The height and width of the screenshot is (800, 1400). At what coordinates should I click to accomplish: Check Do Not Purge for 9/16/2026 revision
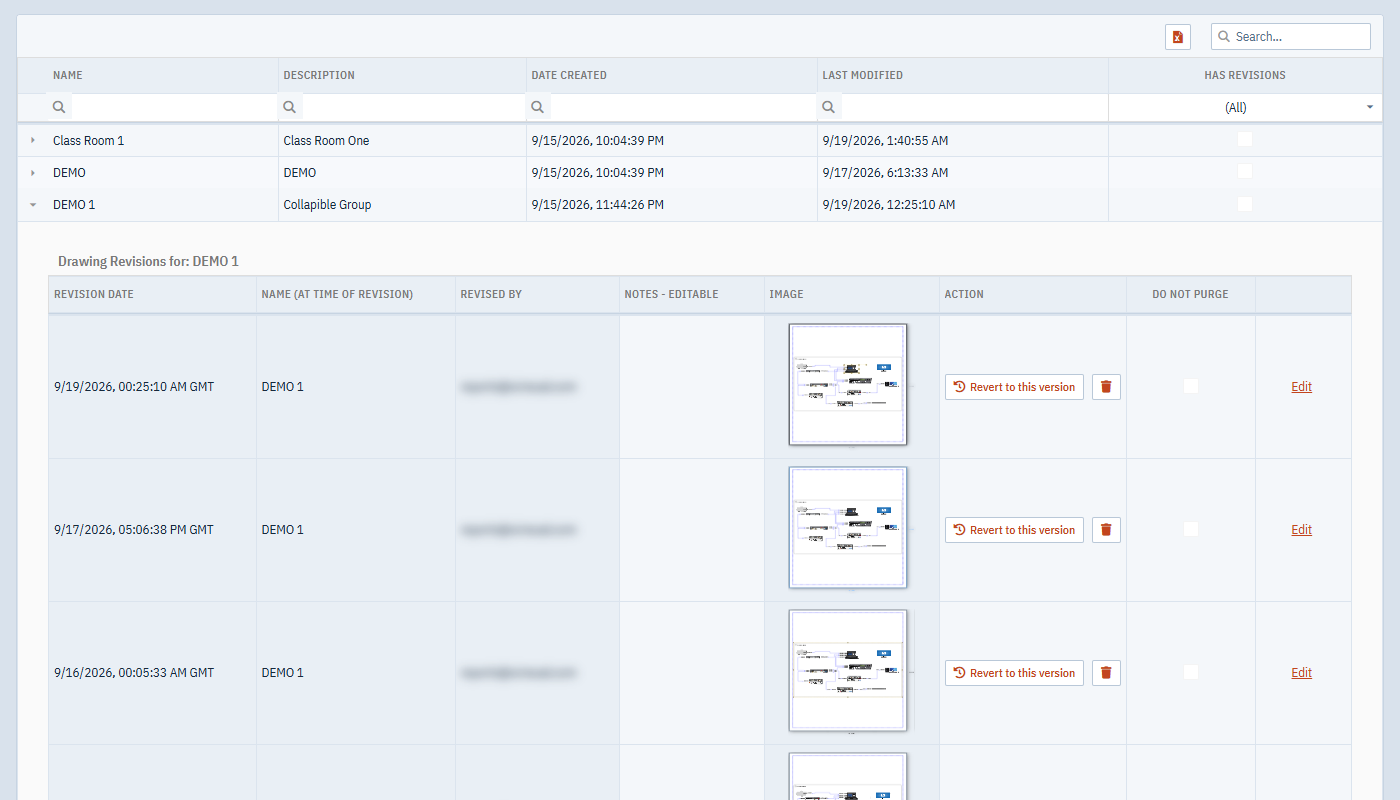pos(1191,672)
